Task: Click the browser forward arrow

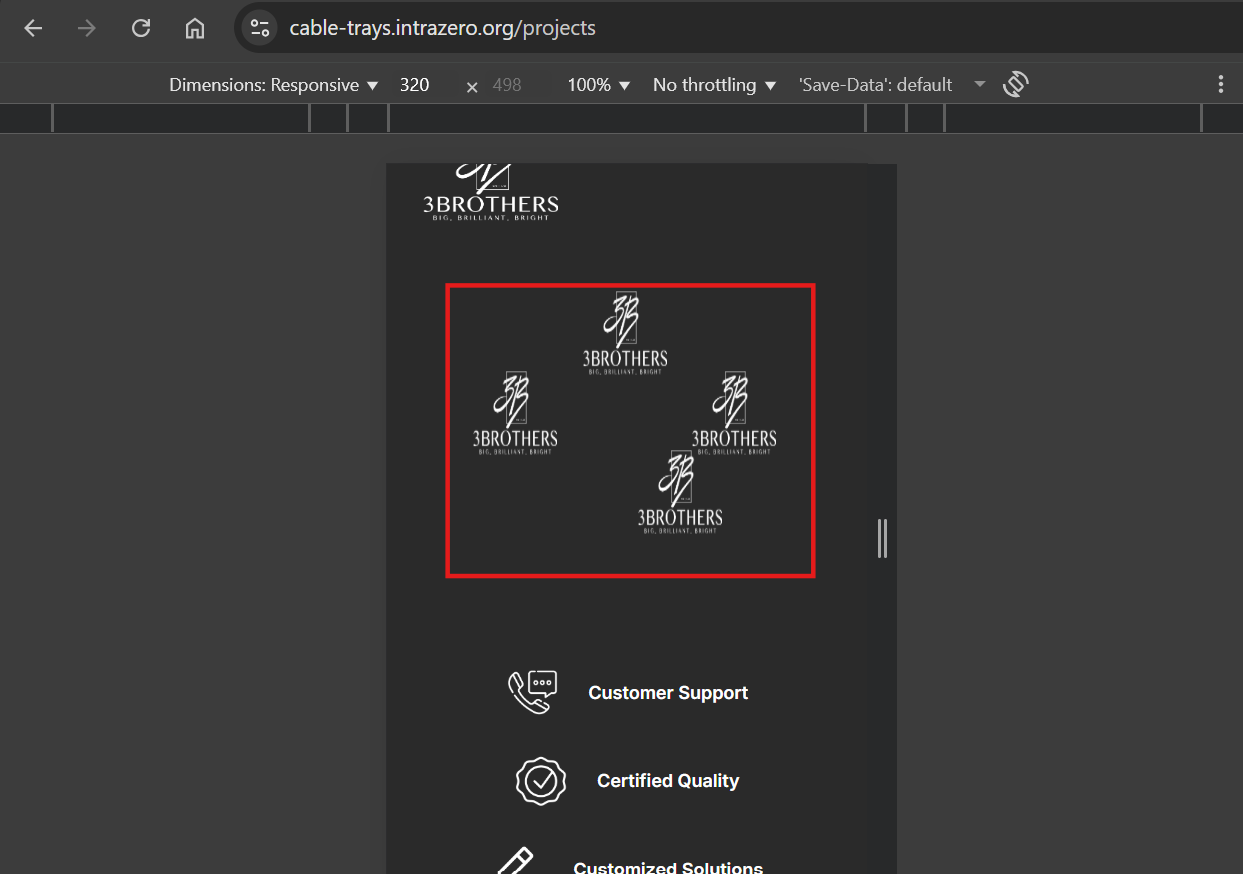Action: 87,28
